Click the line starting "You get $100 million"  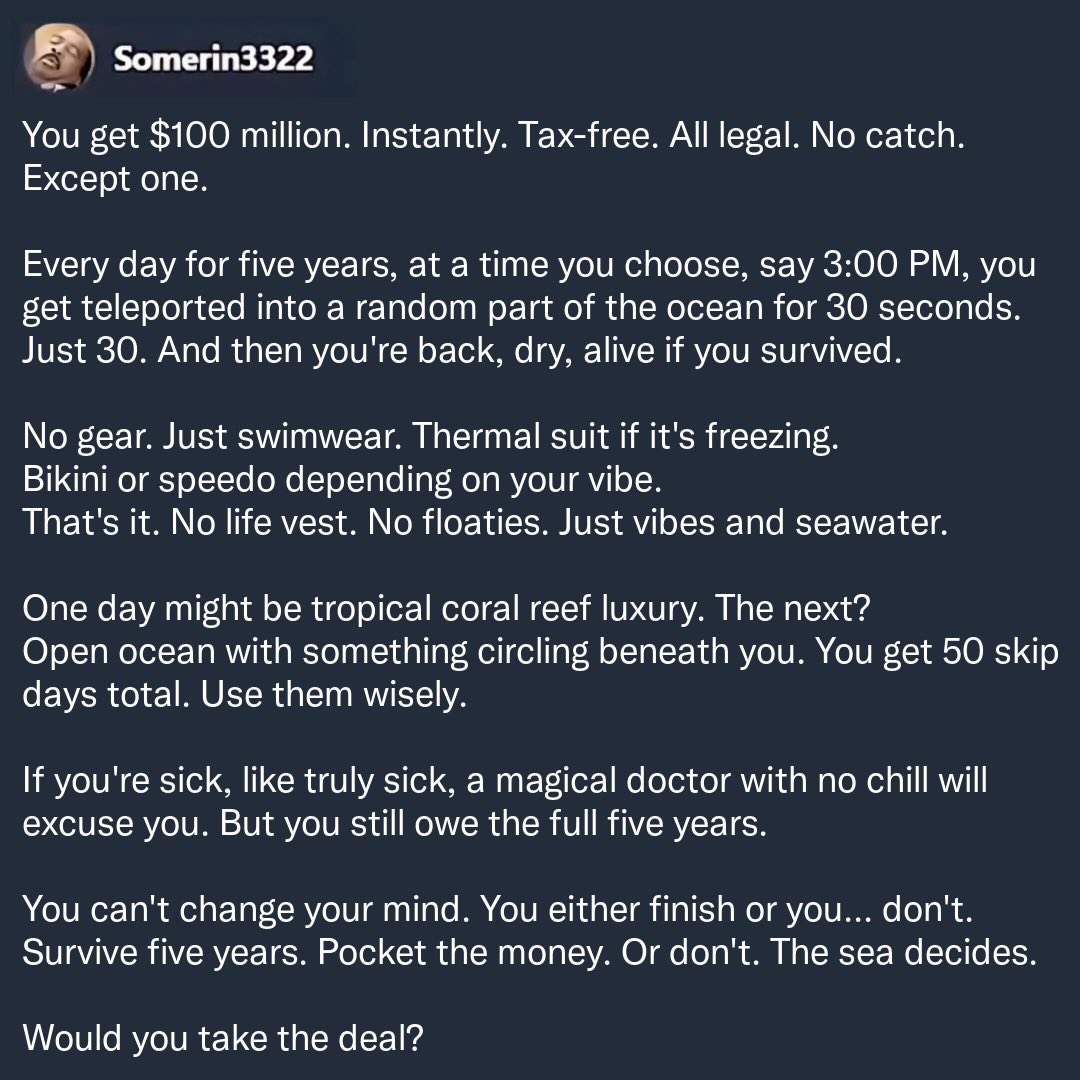[493, 136]
